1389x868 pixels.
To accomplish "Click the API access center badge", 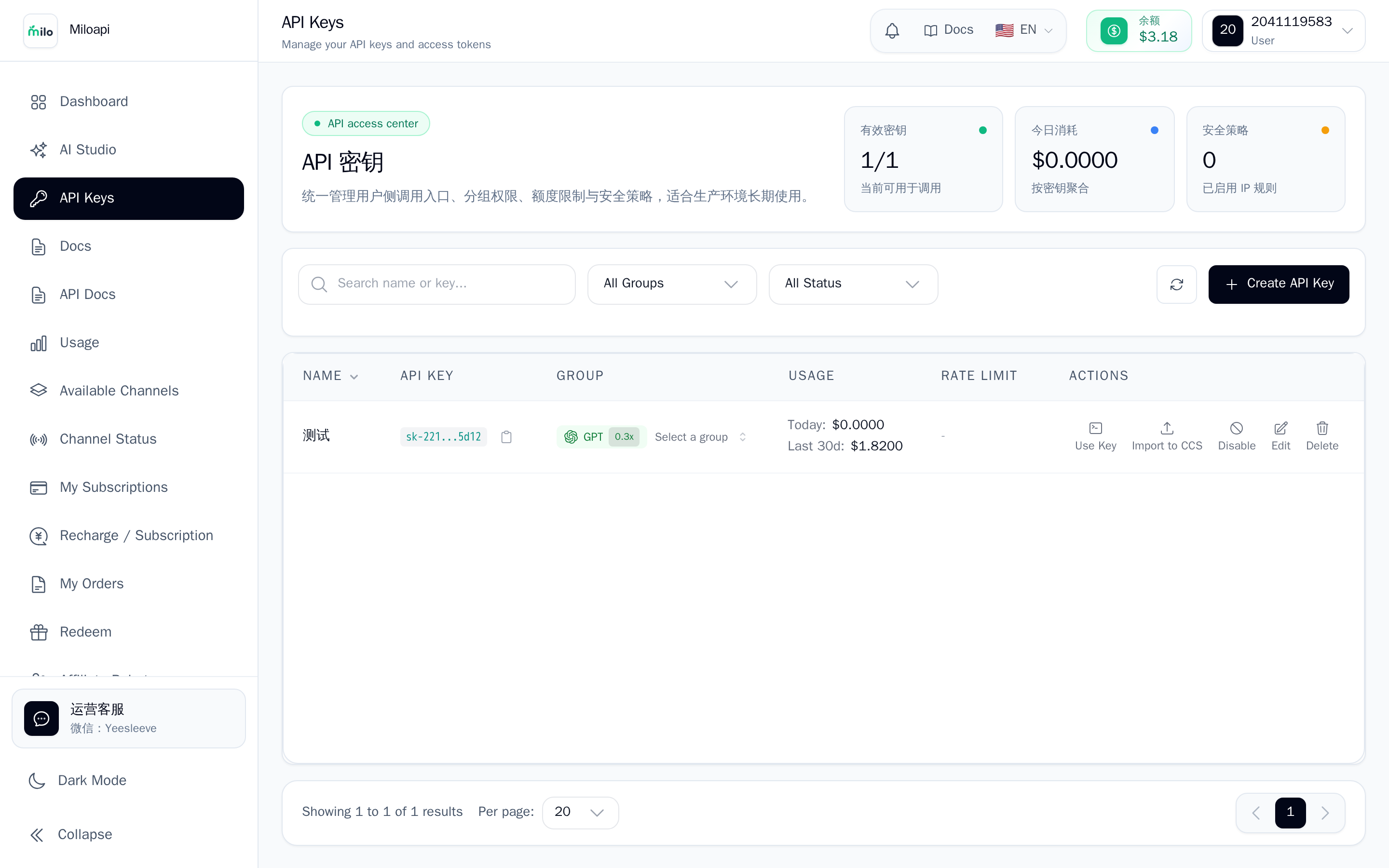I will (x=366, y=123).
